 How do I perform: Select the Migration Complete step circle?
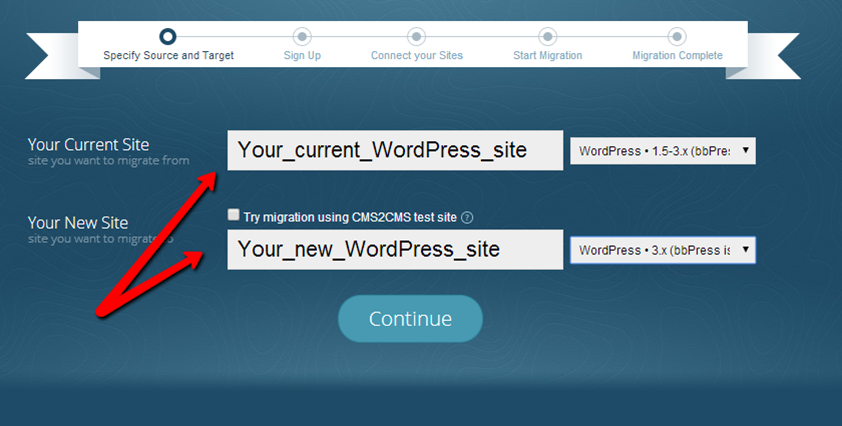click(677, 37)
